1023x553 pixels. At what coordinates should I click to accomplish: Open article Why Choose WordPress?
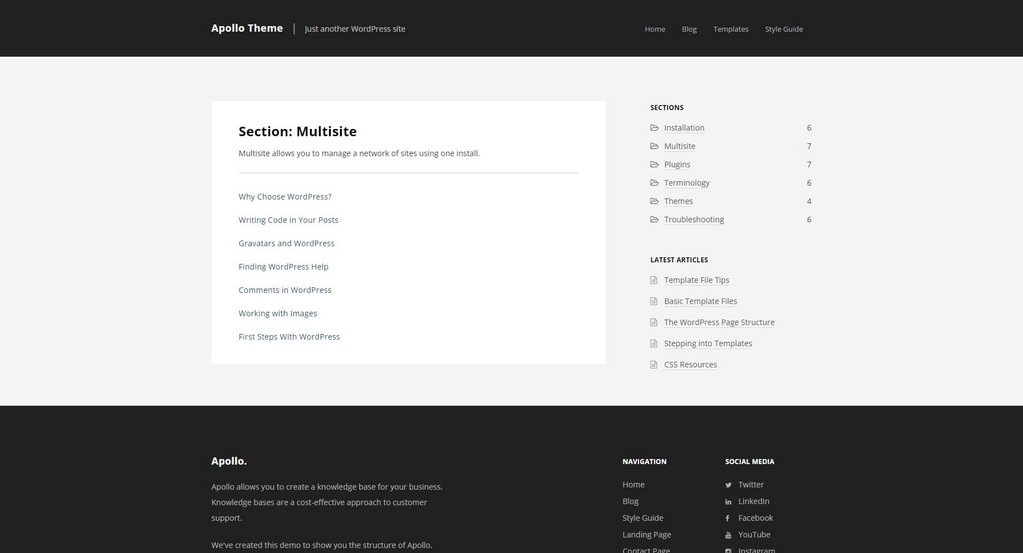coord(285,197)
